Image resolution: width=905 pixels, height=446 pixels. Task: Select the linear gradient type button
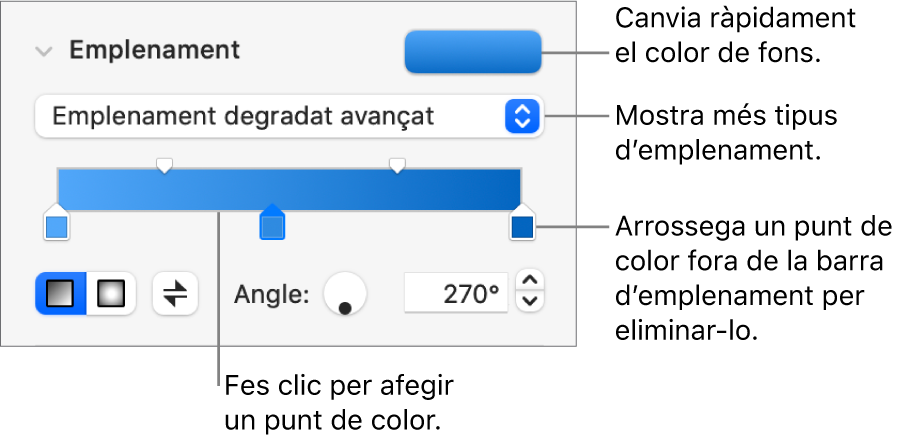click(61, 294)
